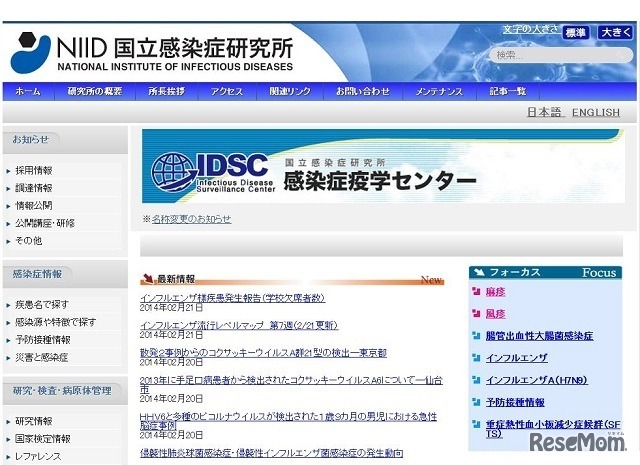Open 調達情報 in sidebar
640x465 pixels.
[34, 188]
